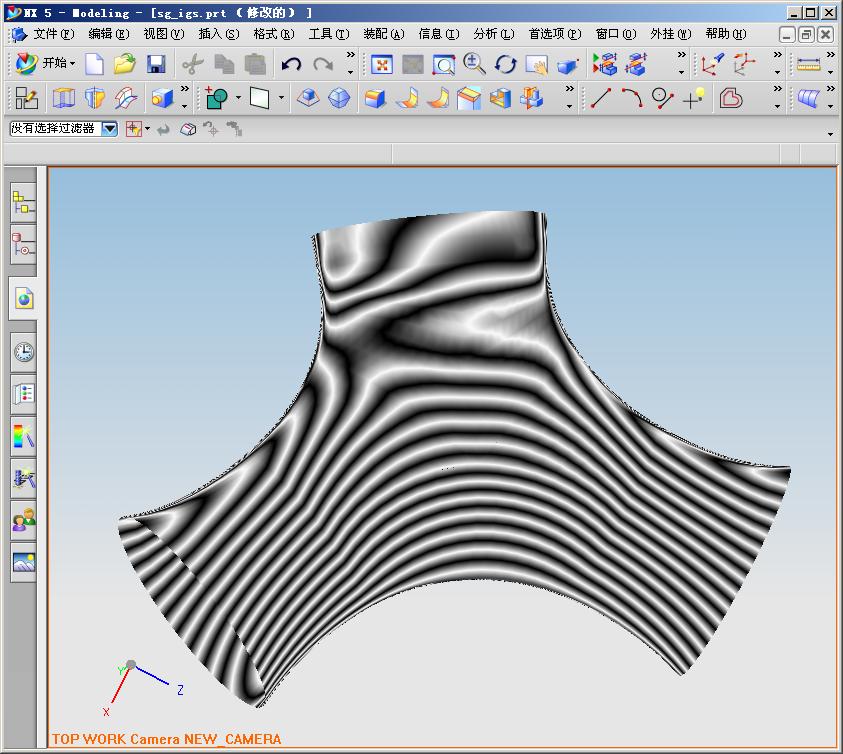Open the 格式(R) menu

(274, 34)
